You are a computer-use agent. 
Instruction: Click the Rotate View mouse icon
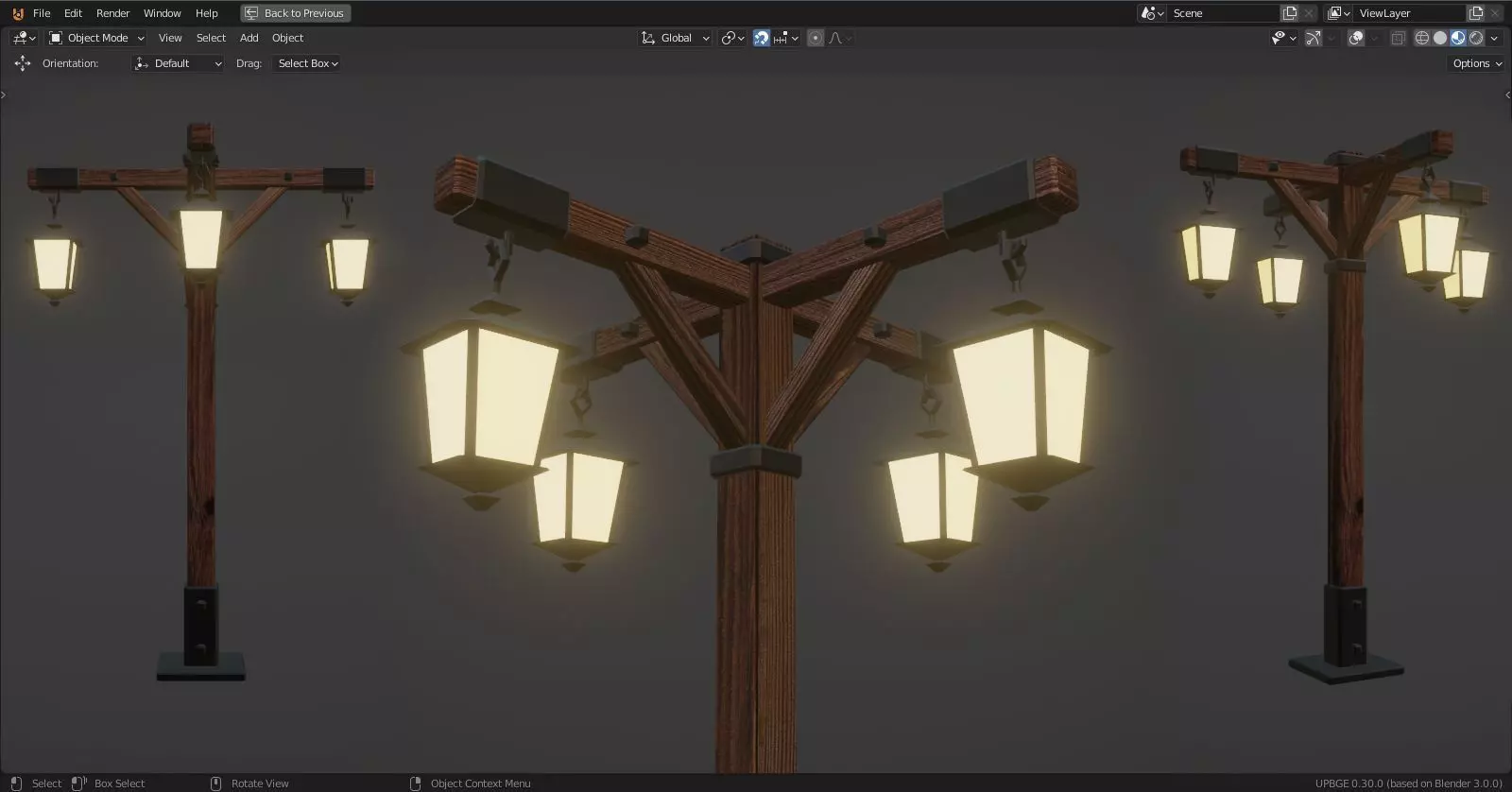pyautogui.click(x=215, y=783)
